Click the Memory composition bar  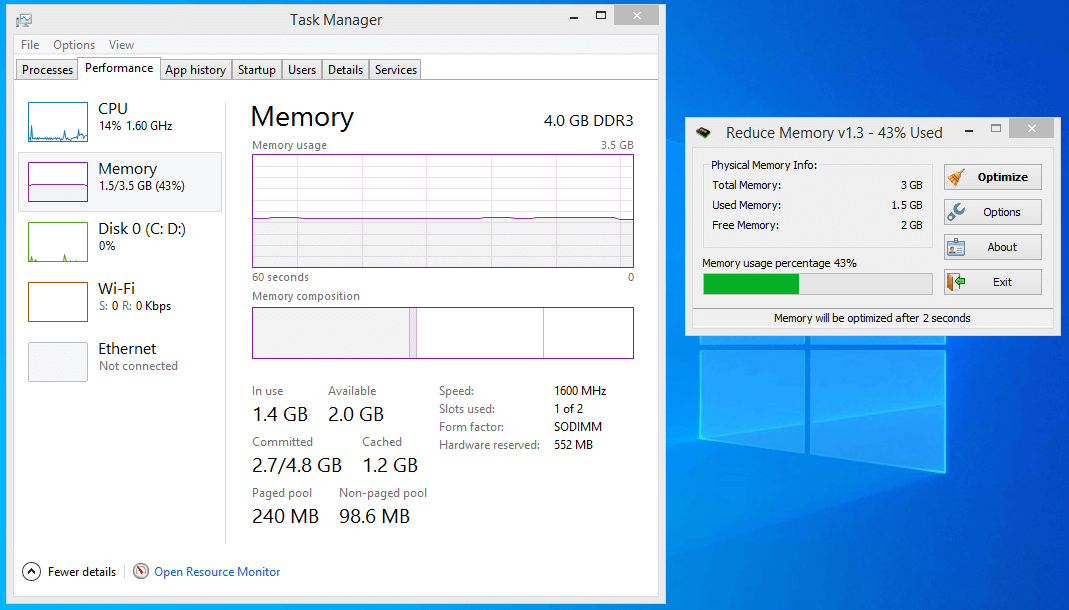point(442,333)
